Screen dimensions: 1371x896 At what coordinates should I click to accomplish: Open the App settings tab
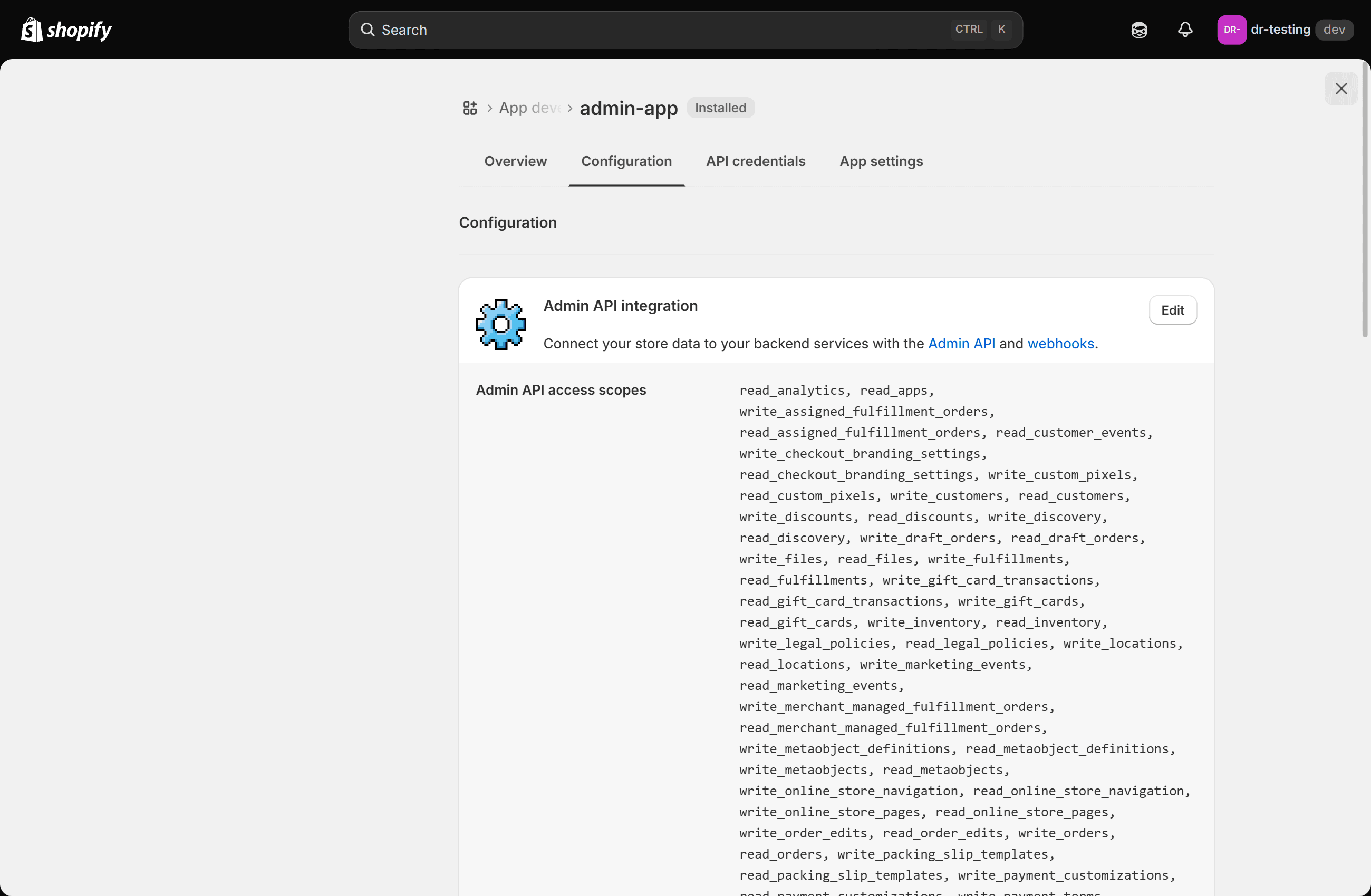(881, 161)
